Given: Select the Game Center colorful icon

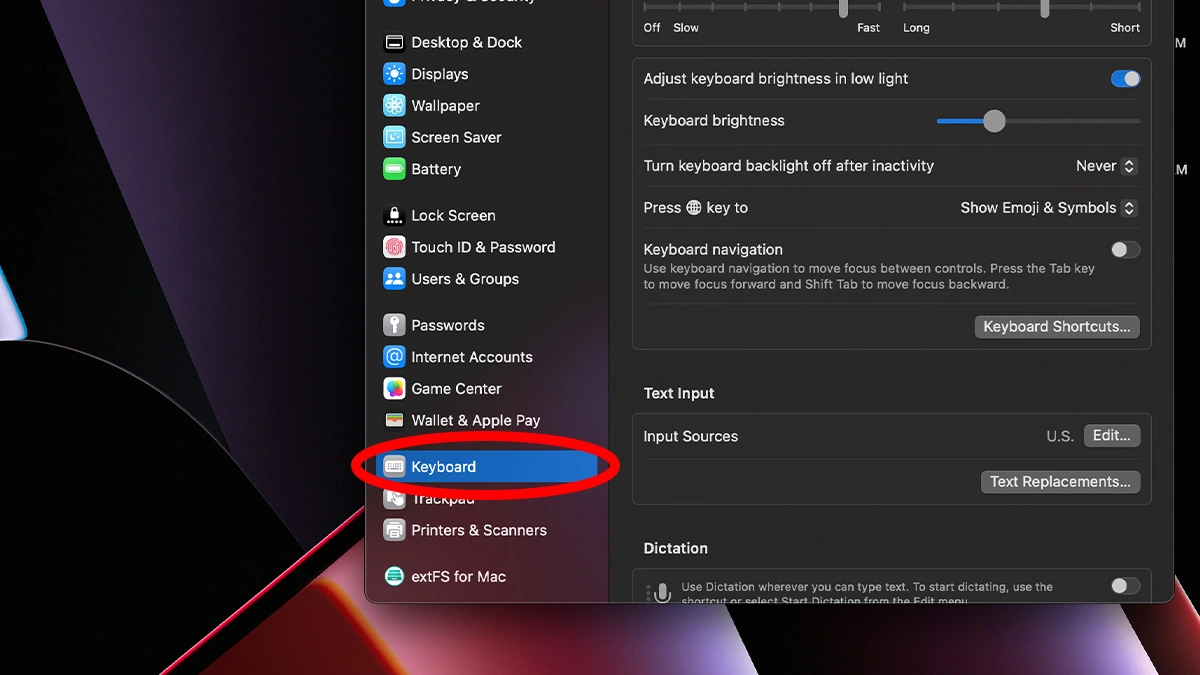Looking at the screenshot, I should tap(394, 389).
